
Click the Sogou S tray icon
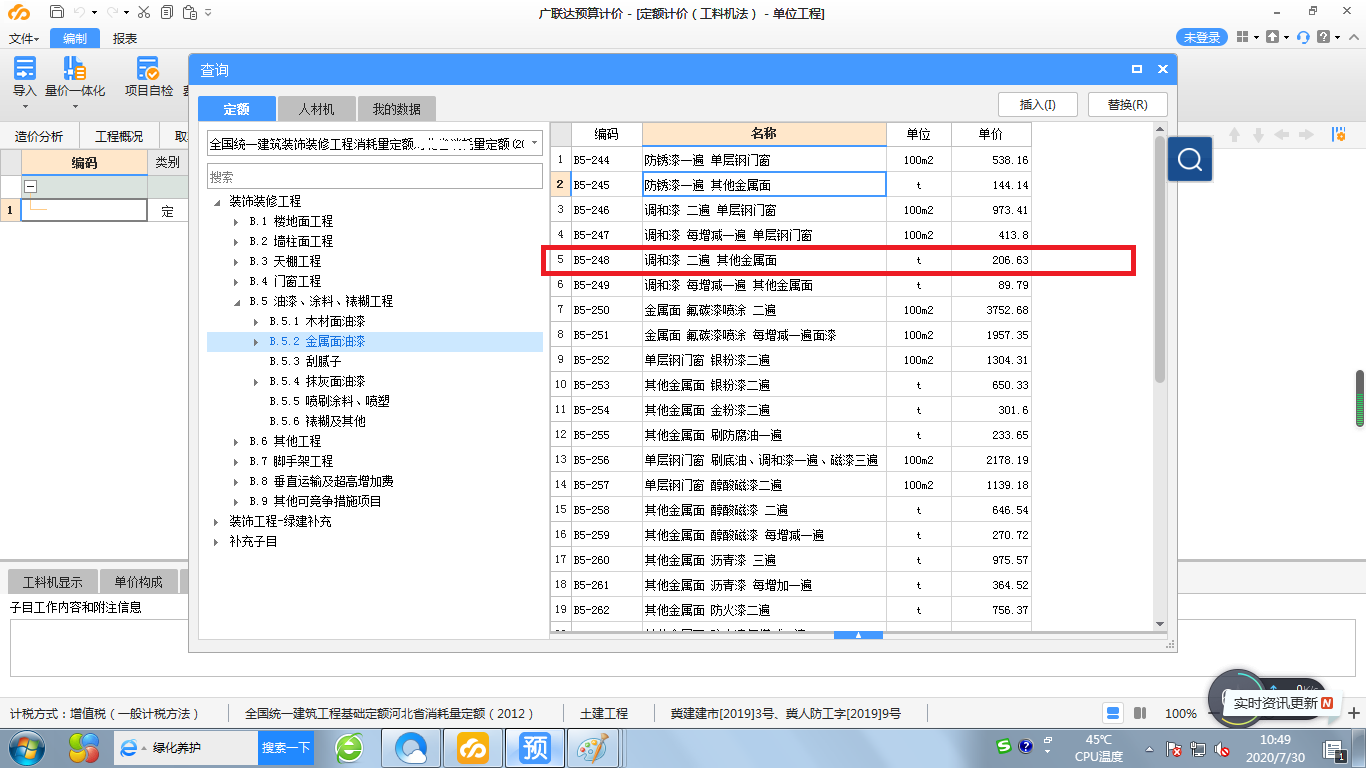pyautogui.click(x=1003, y=746)
